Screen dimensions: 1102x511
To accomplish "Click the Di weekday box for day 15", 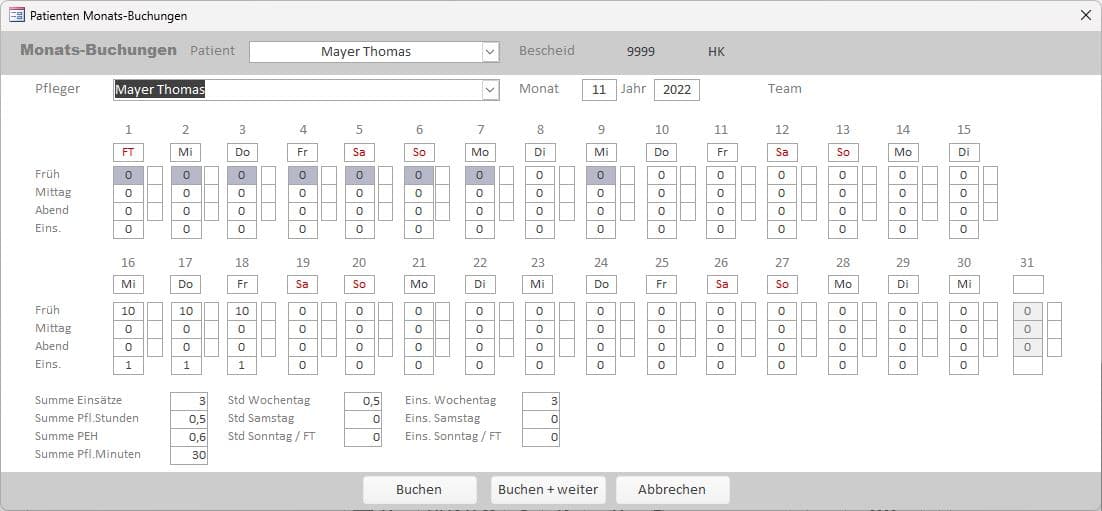I will click(964, 153).
